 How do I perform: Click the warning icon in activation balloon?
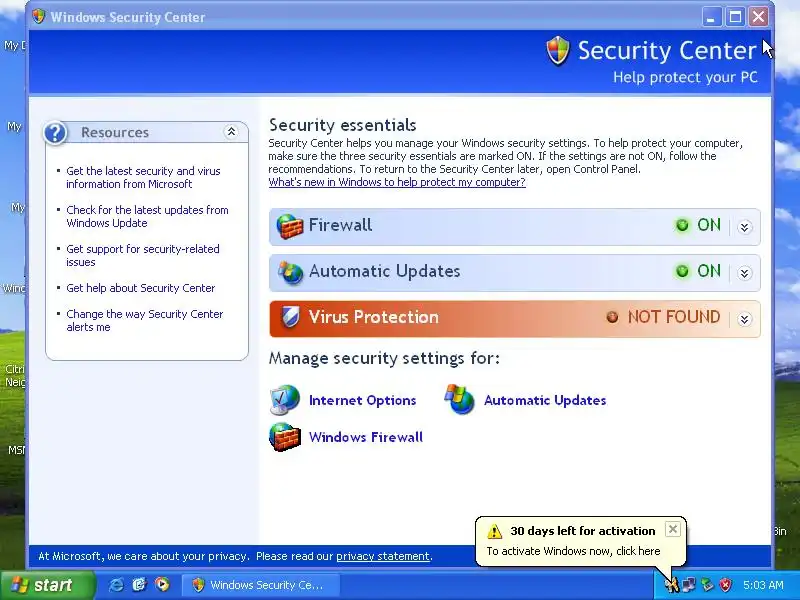click(x=494, y=531)
